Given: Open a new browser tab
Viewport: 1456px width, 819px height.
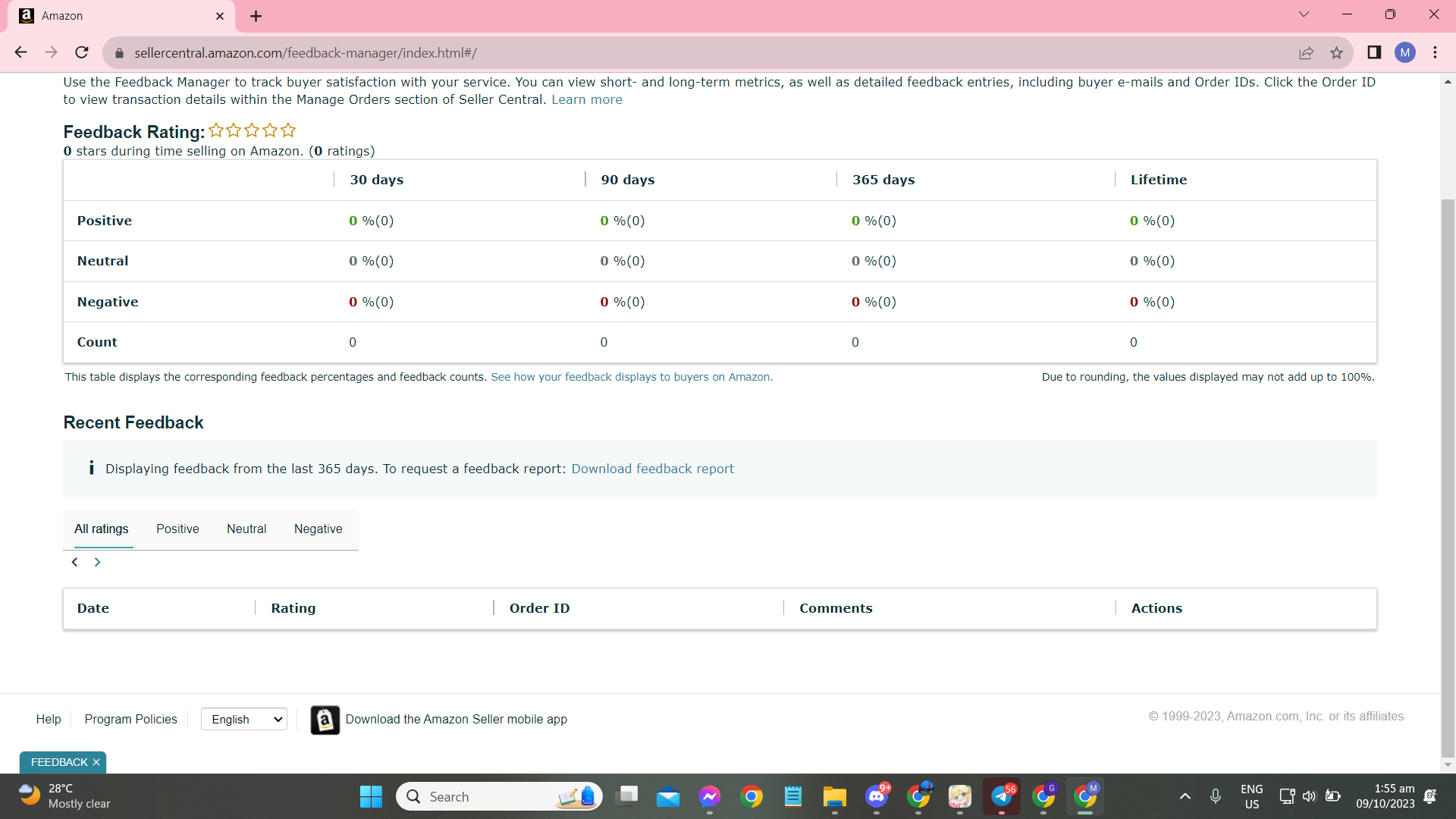Looking at the screenshot, I should (x=256, y=16).
